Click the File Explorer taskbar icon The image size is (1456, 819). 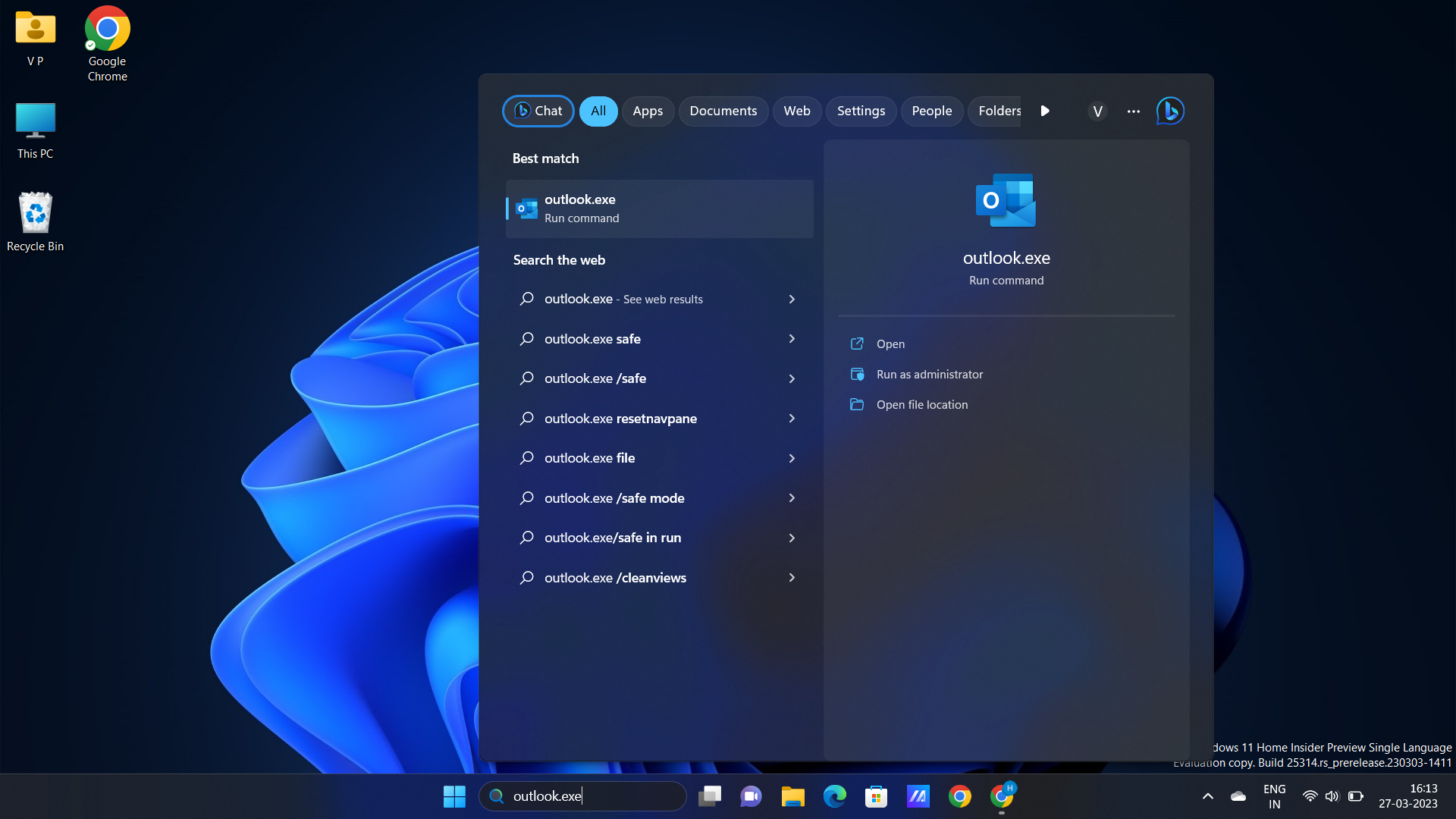coord(793,795)
